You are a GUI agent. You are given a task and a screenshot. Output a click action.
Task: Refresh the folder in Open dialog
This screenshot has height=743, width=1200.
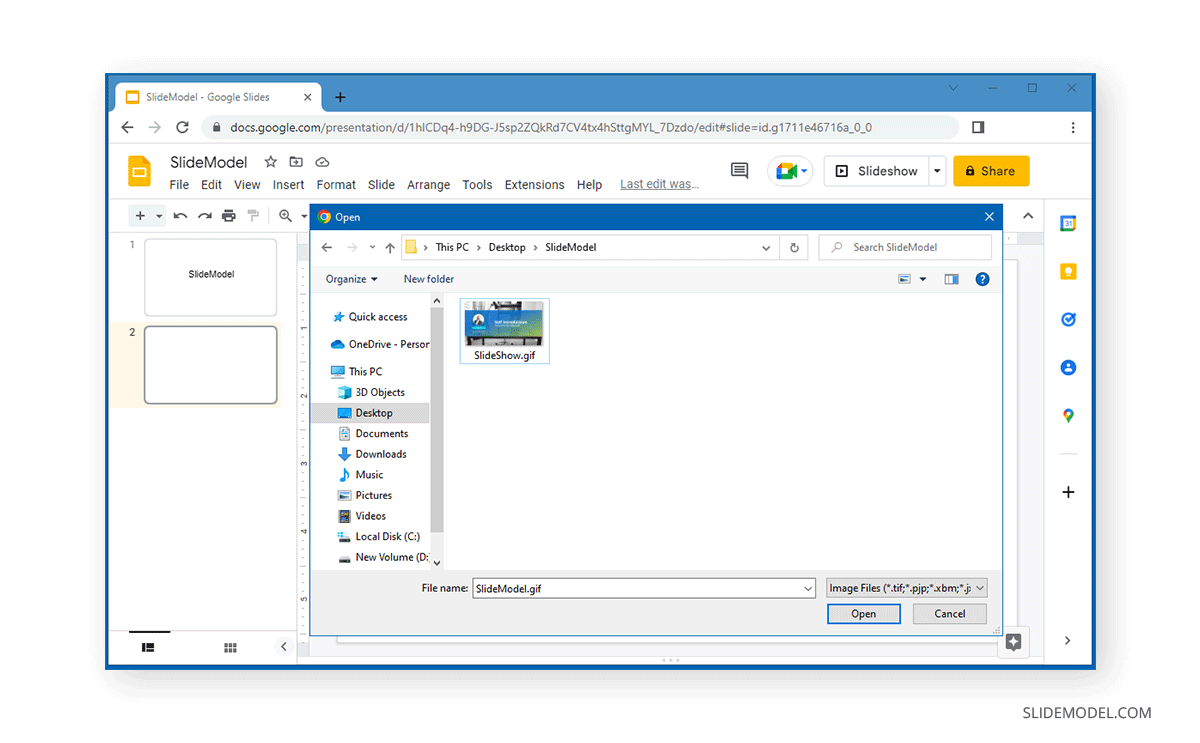coord(794,247)
